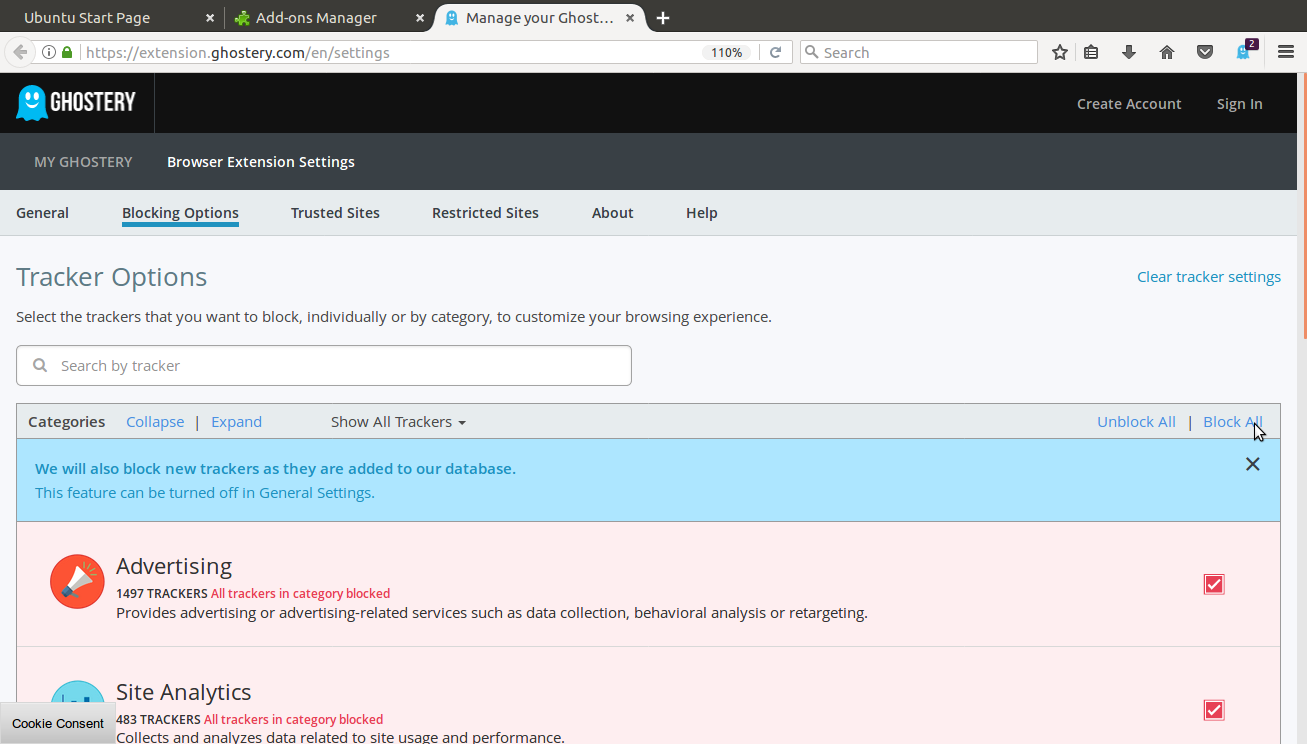The width and height of the screenshot is (1307, 744).
Task: Select Browser Extension Settings
Action: click(261, 162)
